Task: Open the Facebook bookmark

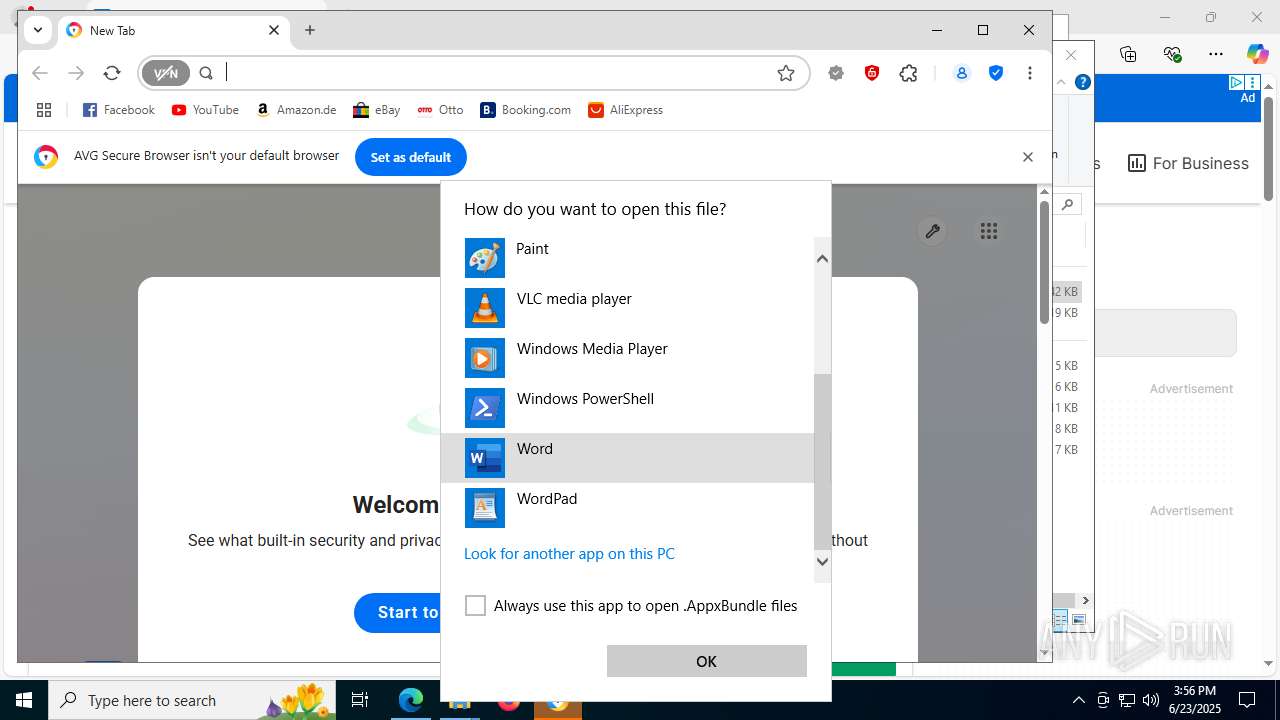Action: point(119,110)
